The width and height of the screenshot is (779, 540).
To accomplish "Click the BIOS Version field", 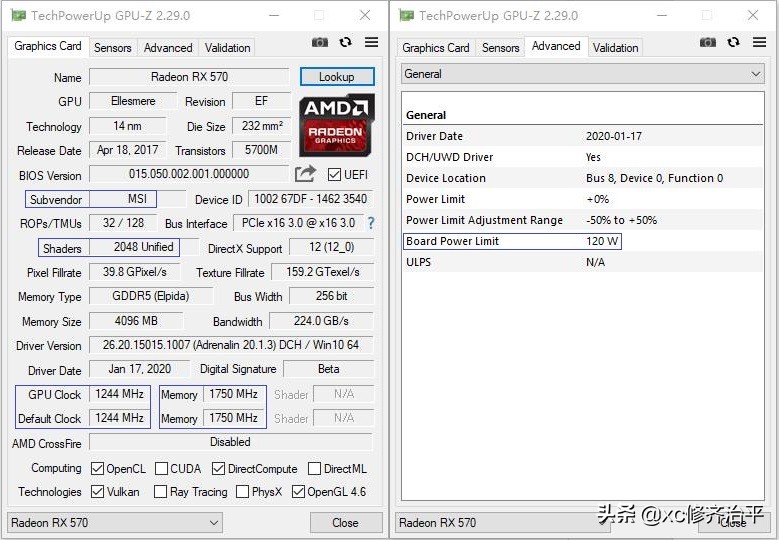I will click(x=189, y=174).
